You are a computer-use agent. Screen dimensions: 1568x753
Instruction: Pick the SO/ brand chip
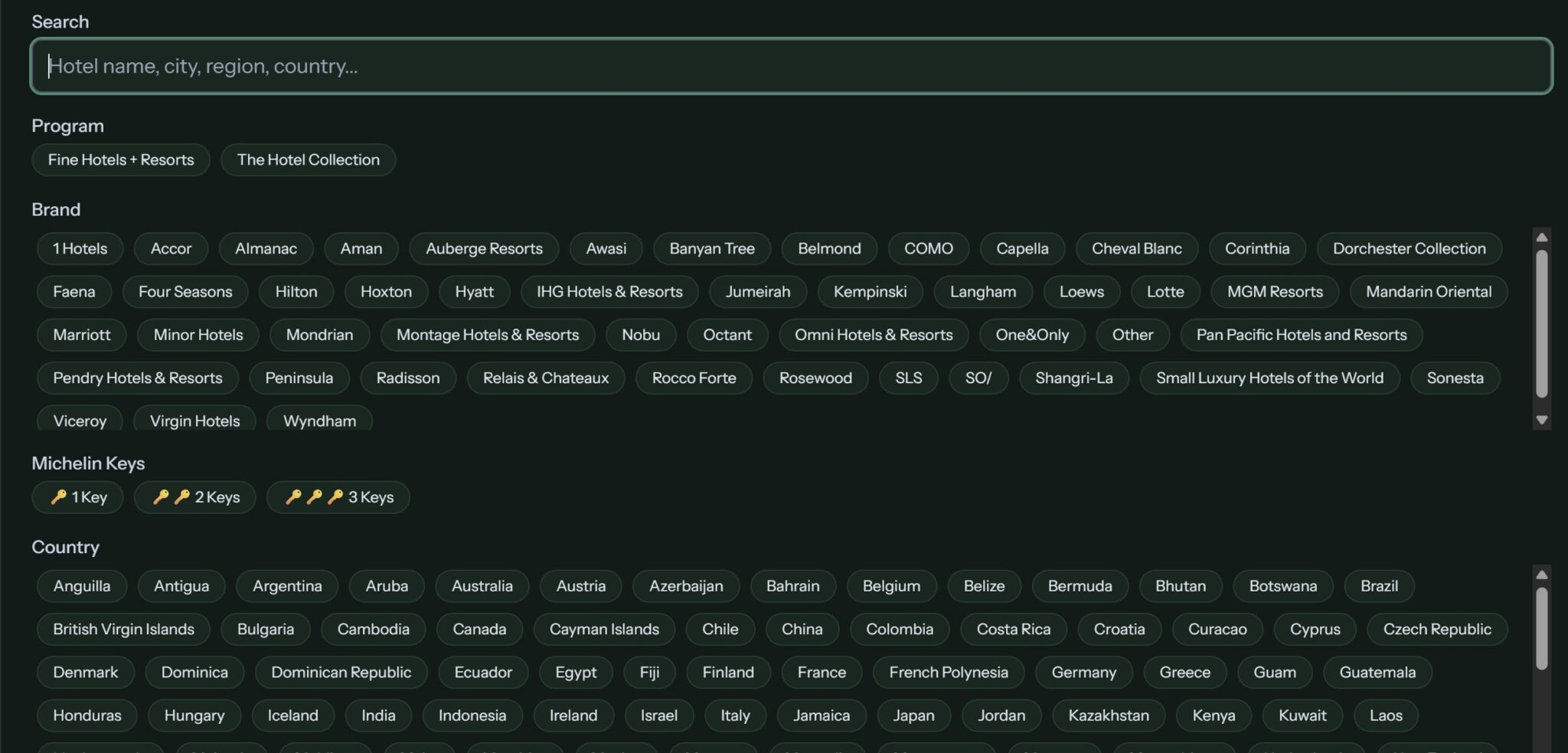coord(978,378)
